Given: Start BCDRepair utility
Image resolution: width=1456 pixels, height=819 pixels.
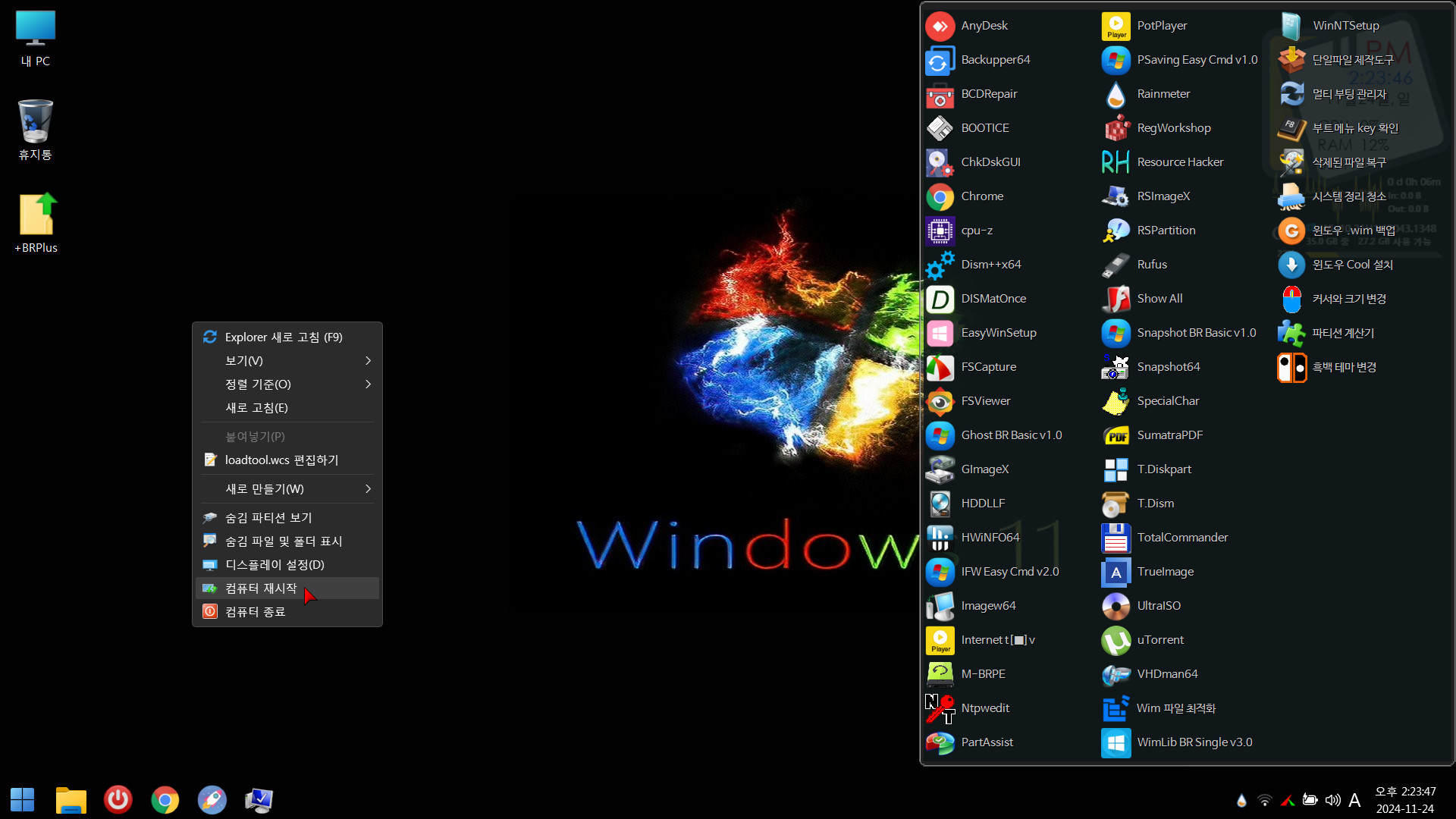Looking at the screenshot, I should (x=971, y=94).
